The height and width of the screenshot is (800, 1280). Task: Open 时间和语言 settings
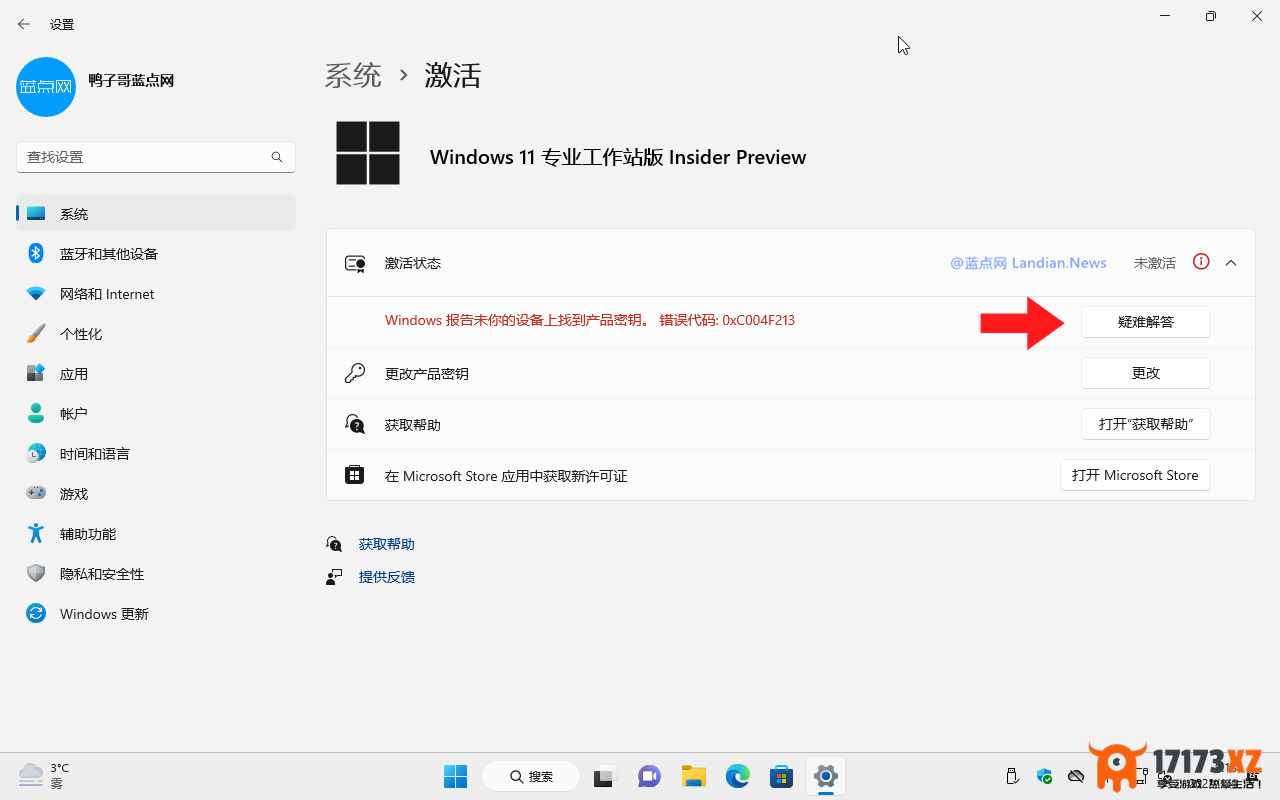pyautogui.click(x=156, y=454)
